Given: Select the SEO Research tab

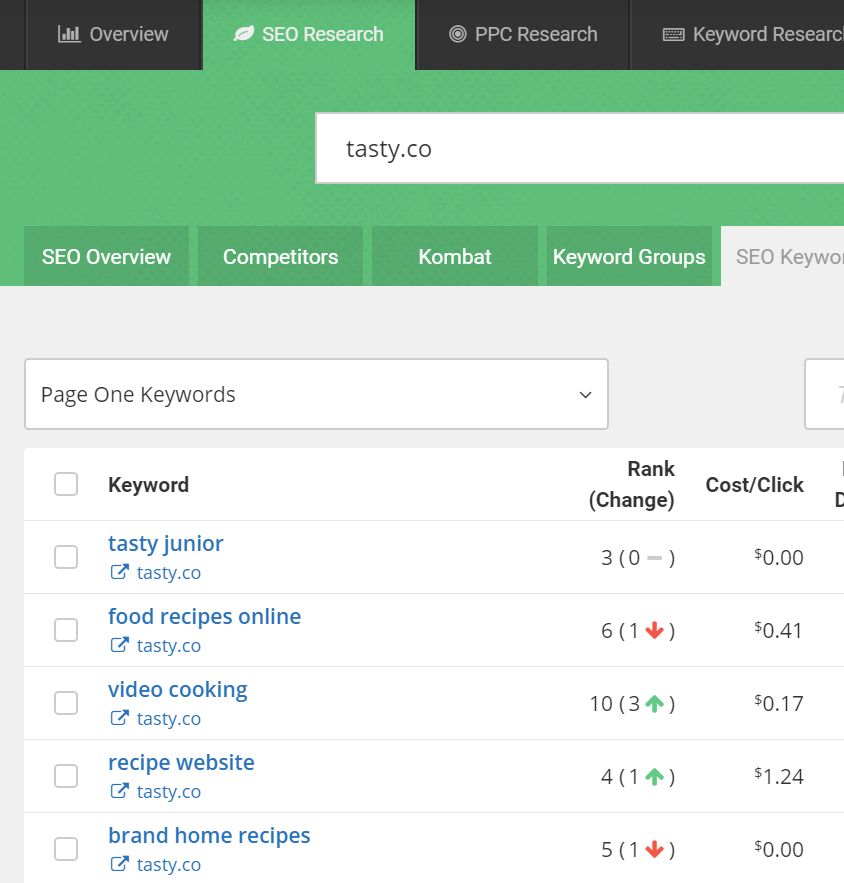Looking at the screenshot, I should [x=309, y=35].
